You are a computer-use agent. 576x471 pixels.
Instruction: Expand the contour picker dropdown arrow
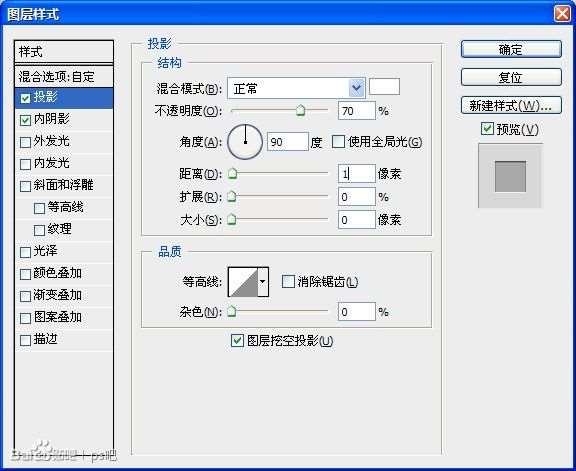(x=263, y=282)
